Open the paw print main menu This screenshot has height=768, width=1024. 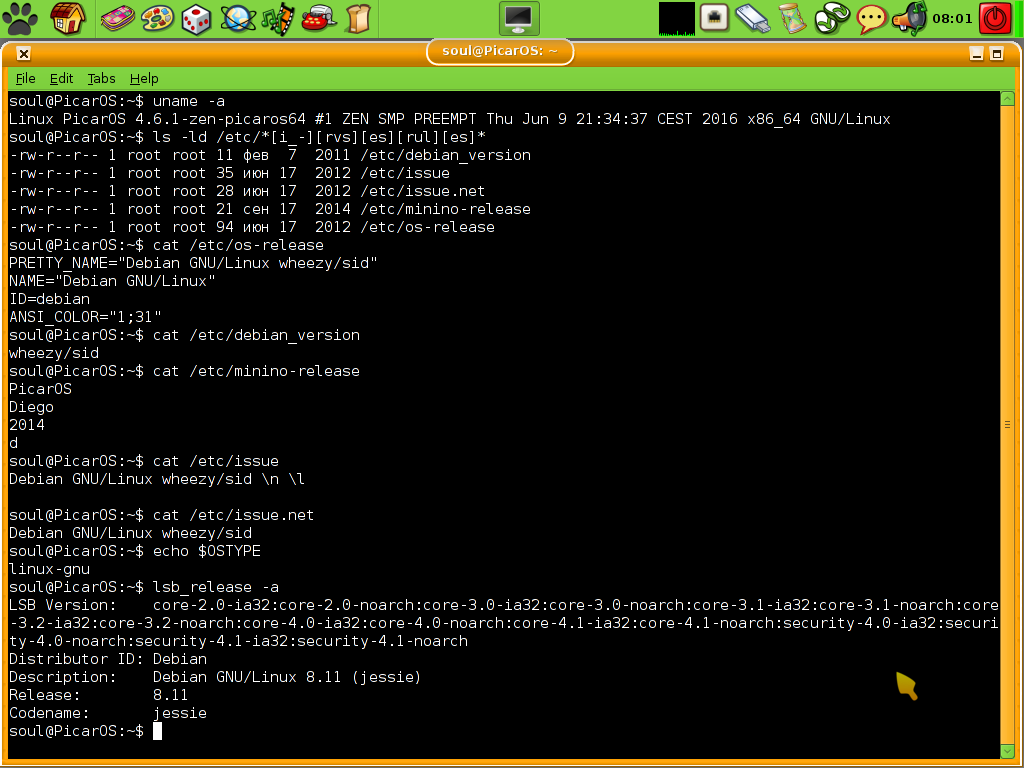[20, 19]
